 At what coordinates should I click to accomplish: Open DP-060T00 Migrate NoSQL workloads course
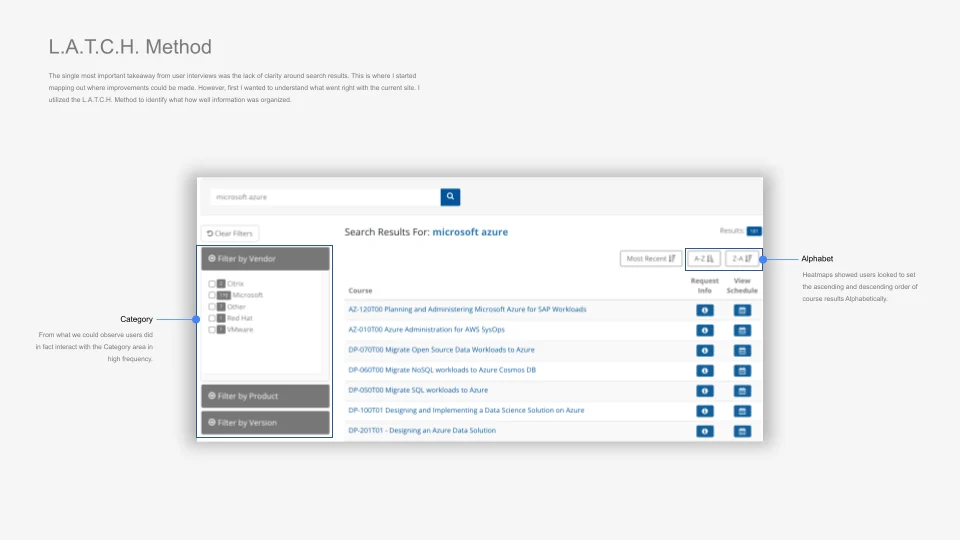[442, 370]
